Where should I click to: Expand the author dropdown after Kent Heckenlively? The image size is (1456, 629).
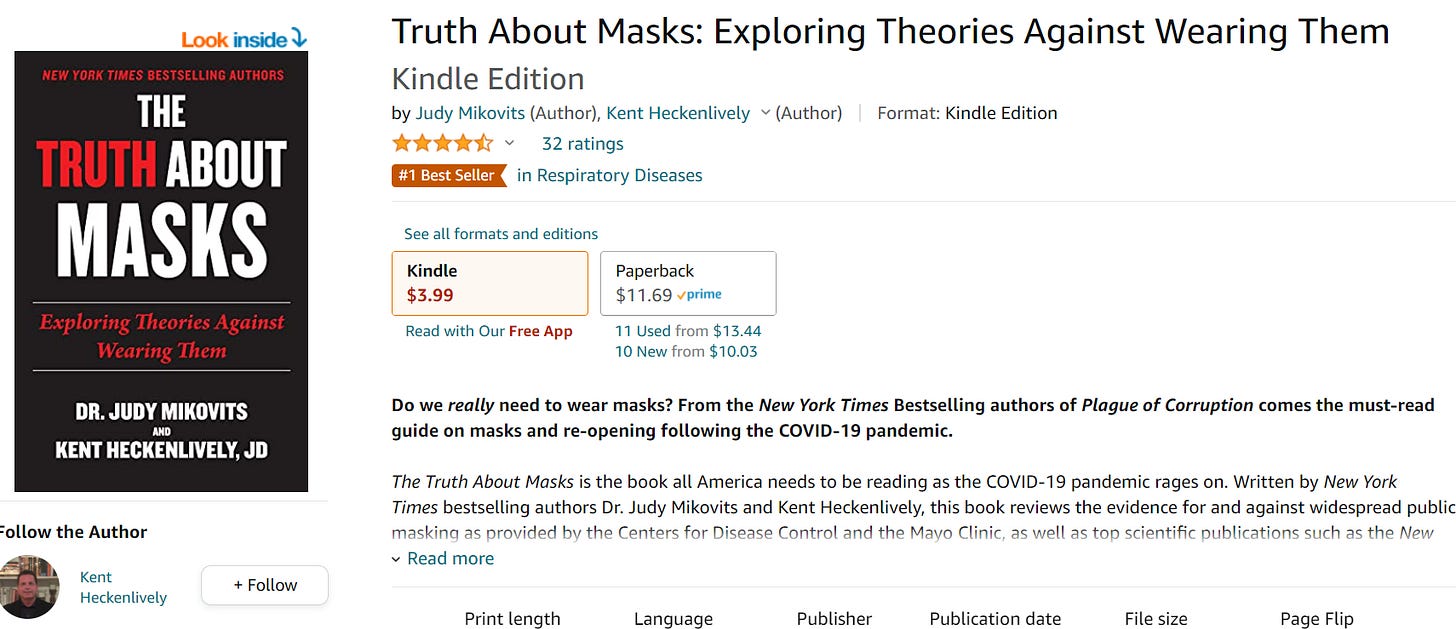point(765,113)
